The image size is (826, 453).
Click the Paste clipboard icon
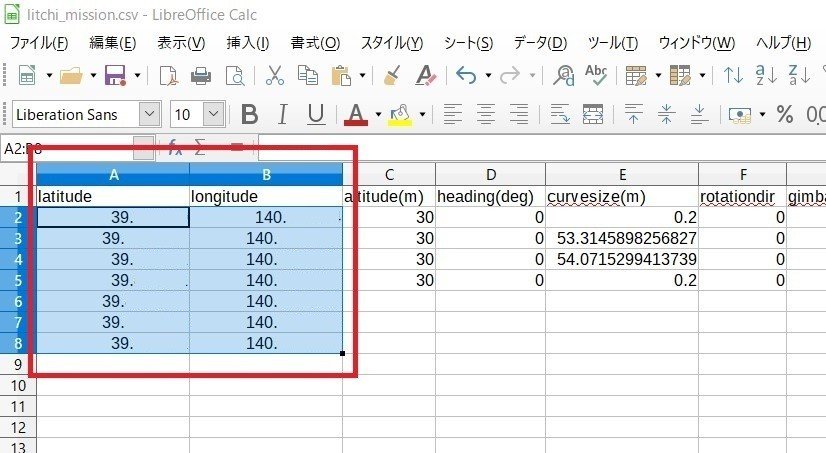click(x=341, y=75)
